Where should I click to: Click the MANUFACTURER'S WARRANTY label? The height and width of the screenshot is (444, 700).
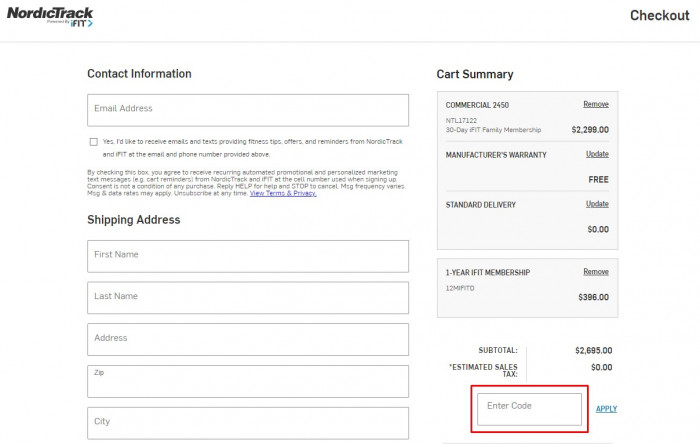pyautogui.click(x=496, y=155)
